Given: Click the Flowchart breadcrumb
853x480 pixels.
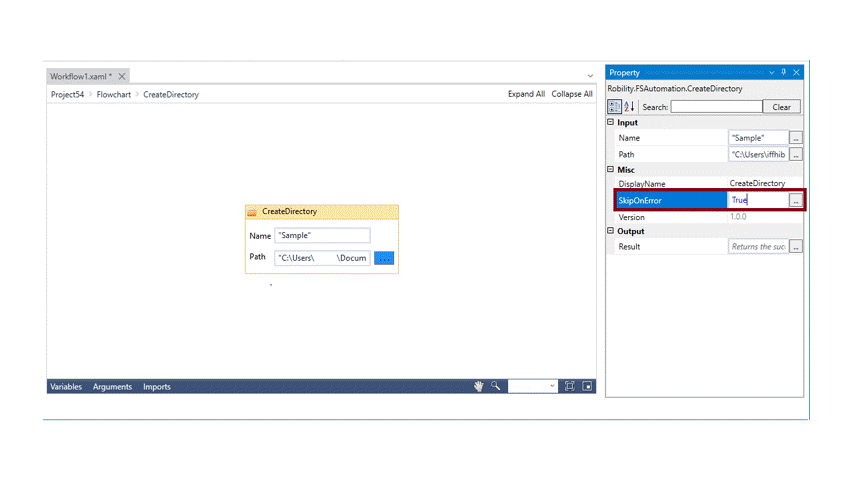Looking at the screenshot, I should (114, 95).
